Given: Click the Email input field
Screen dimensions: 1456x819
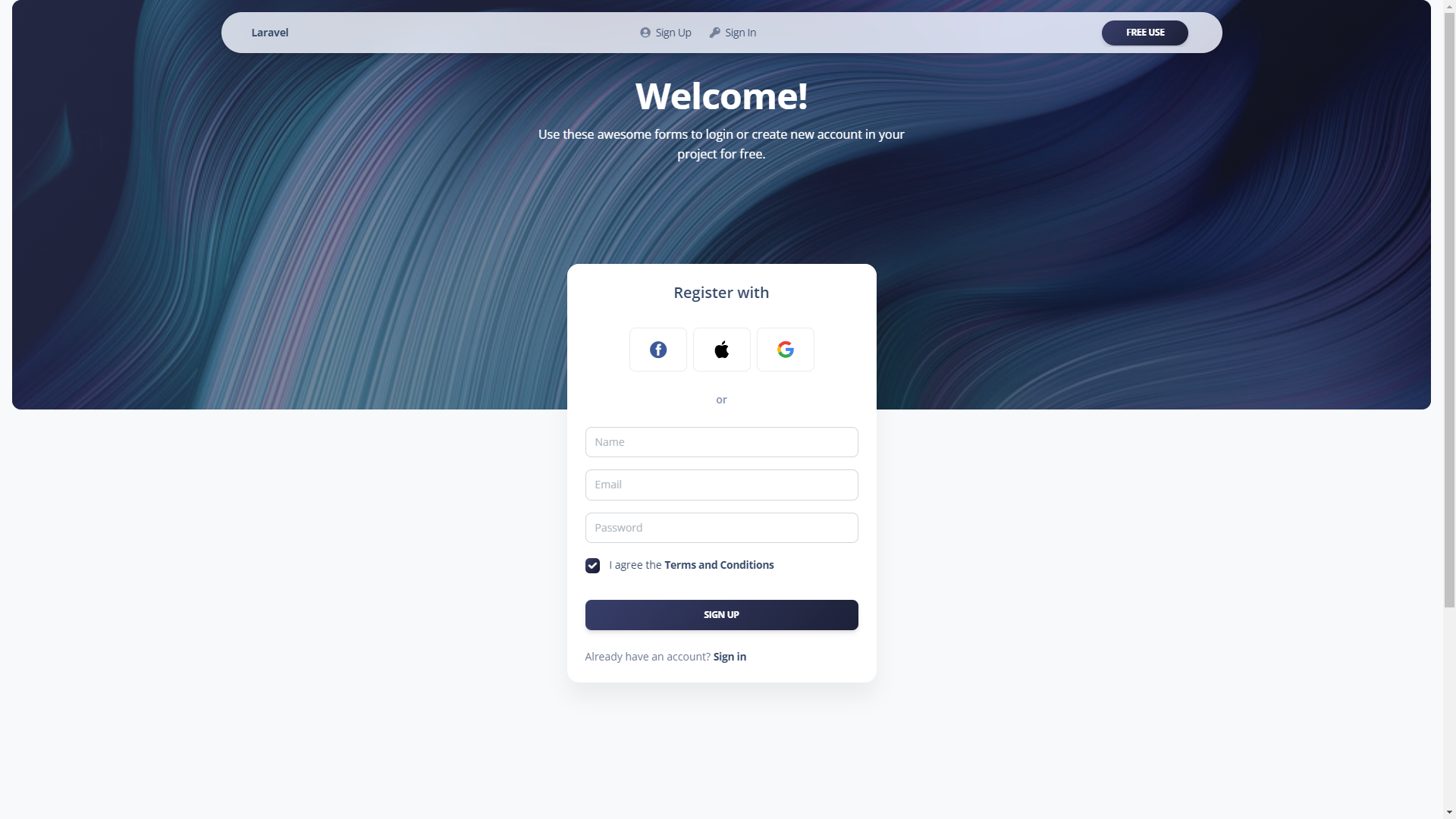Looking at the screenshot, I should (721, 485).
